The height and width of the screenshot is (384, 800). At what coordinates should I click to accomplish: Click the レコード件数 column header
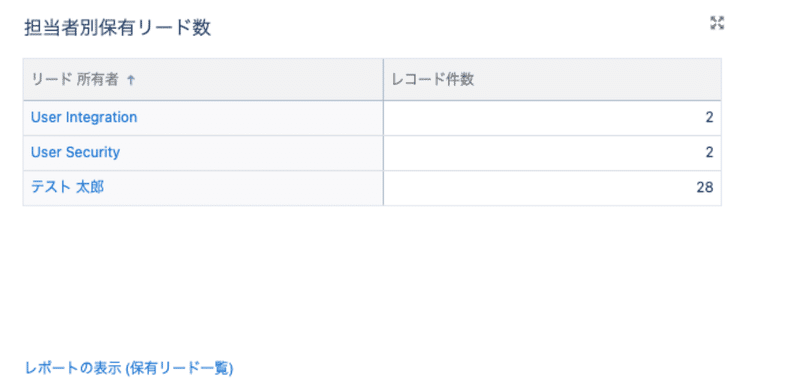(552, 80)
